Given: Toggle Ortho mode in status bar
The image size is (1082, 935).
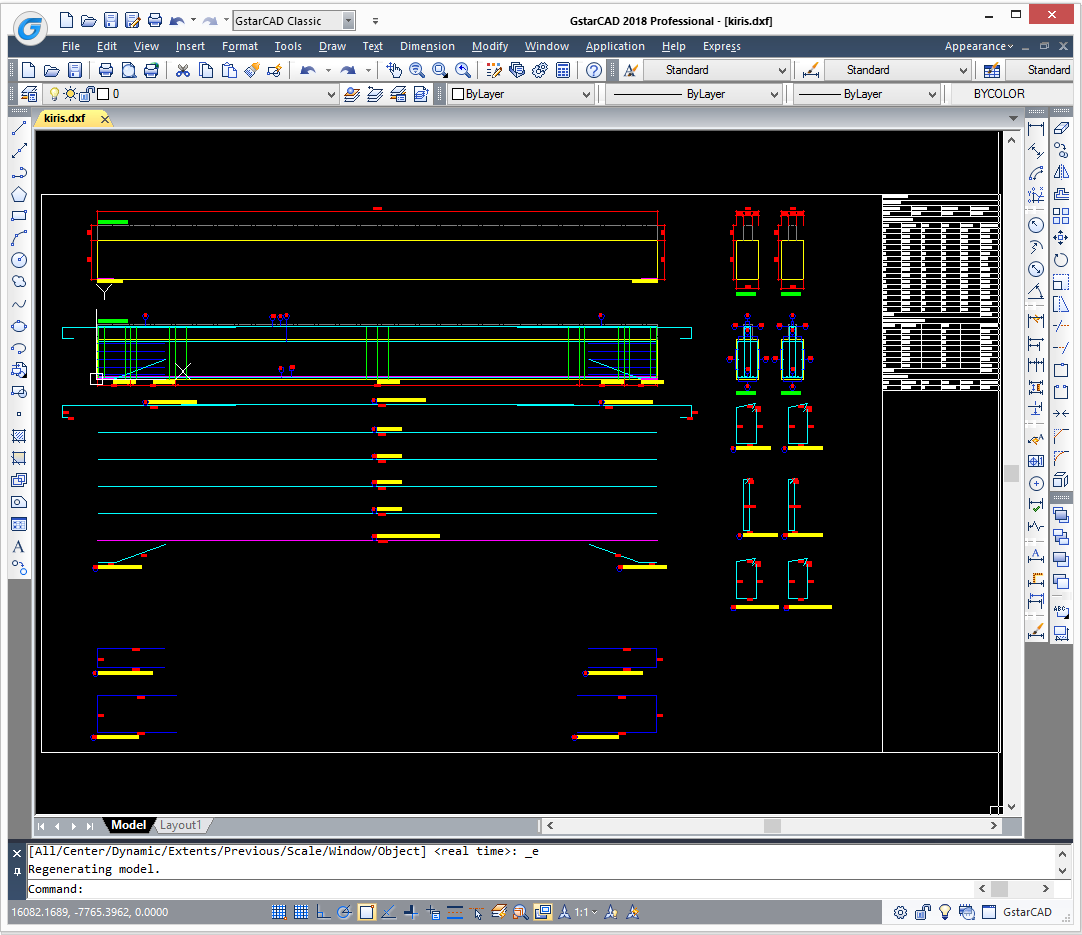Looking at the screenshot, I should coord(323,912).
